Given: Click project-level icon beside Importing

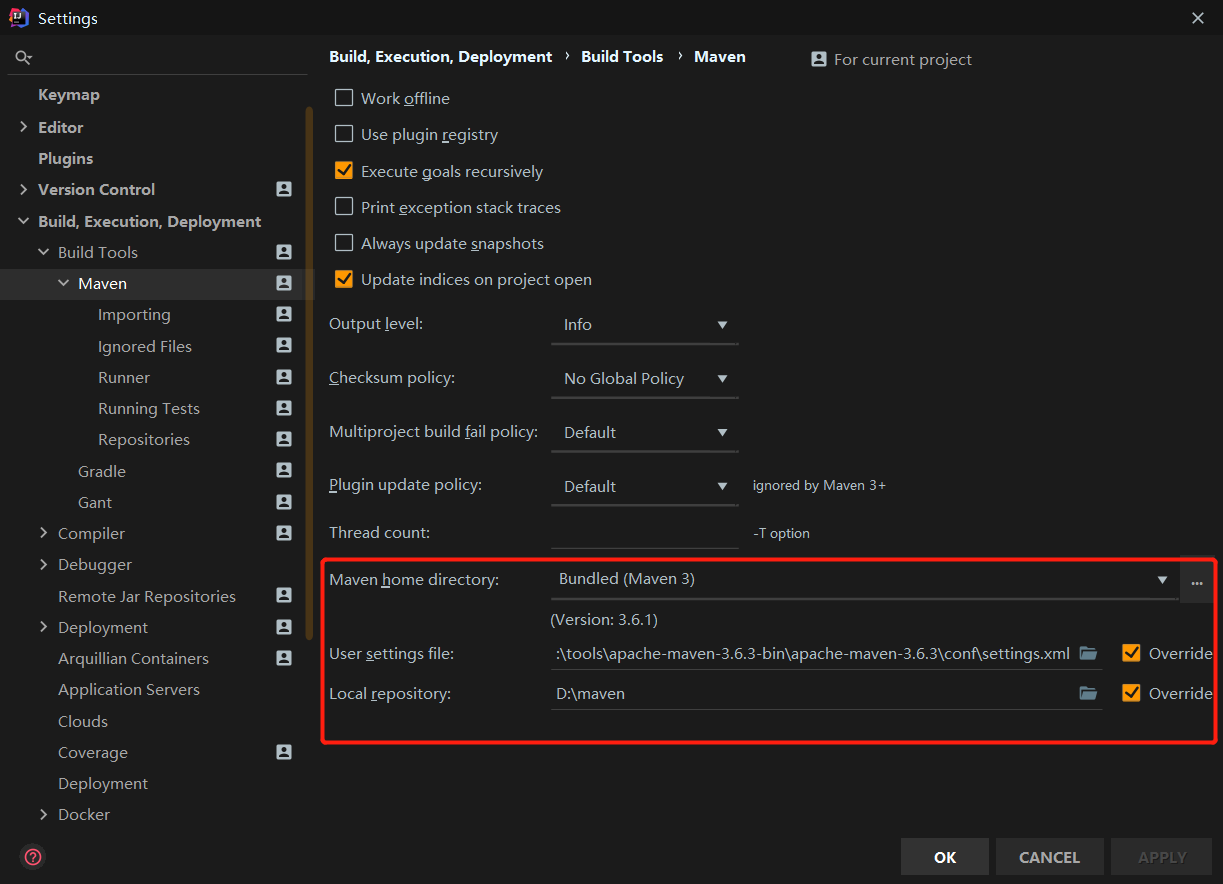Looking at the screenshot, I should click(x=284, y=314).
